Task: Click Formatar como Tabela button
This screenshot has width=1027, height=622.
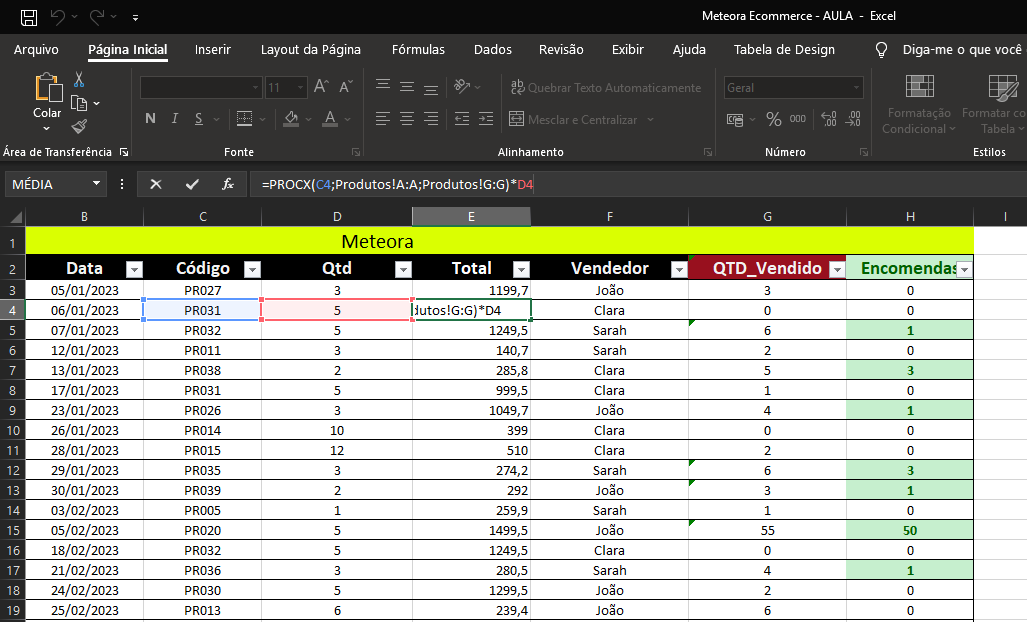Action: (x=996, y=105)
